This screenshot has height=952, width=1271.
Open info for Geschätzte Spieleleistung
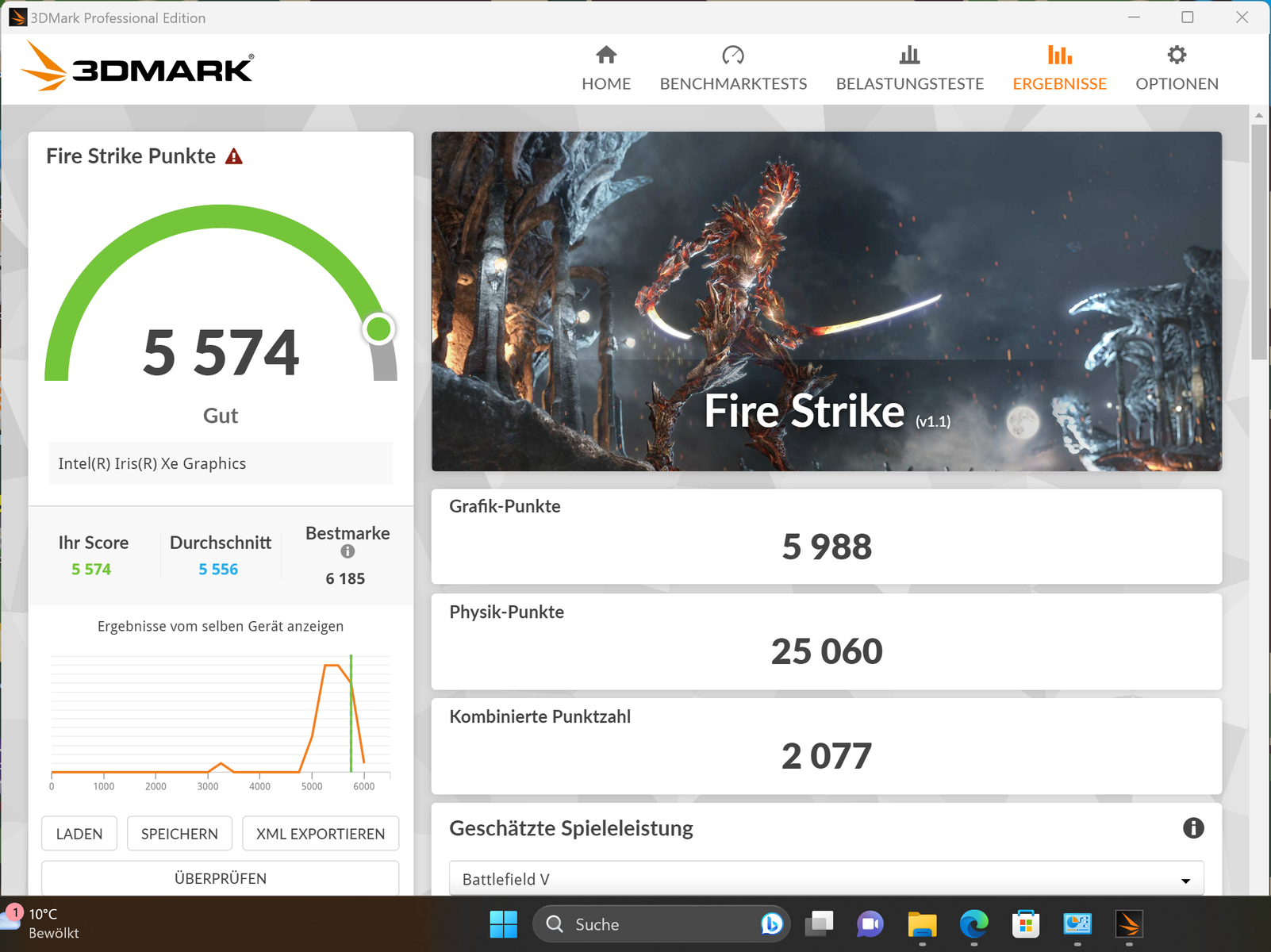pos(1192,828)
